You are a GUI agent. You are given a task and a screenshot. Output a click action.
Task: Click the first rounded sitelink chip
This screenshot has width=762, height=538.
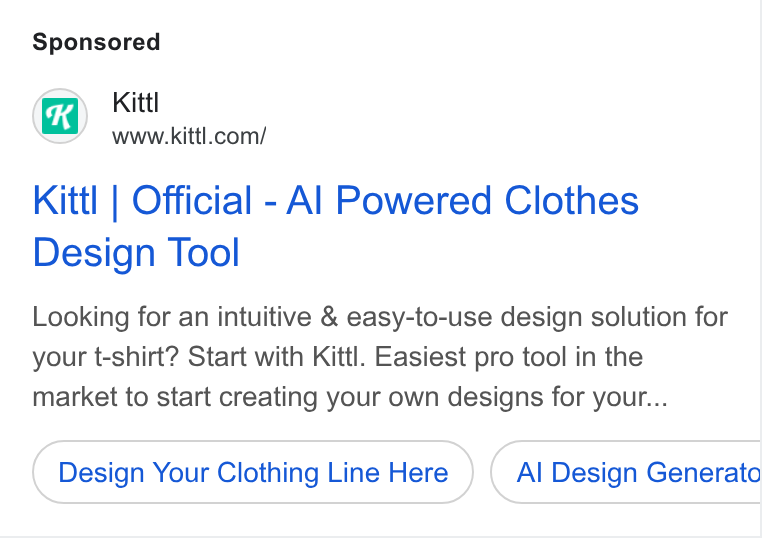[x=253, y=472]
